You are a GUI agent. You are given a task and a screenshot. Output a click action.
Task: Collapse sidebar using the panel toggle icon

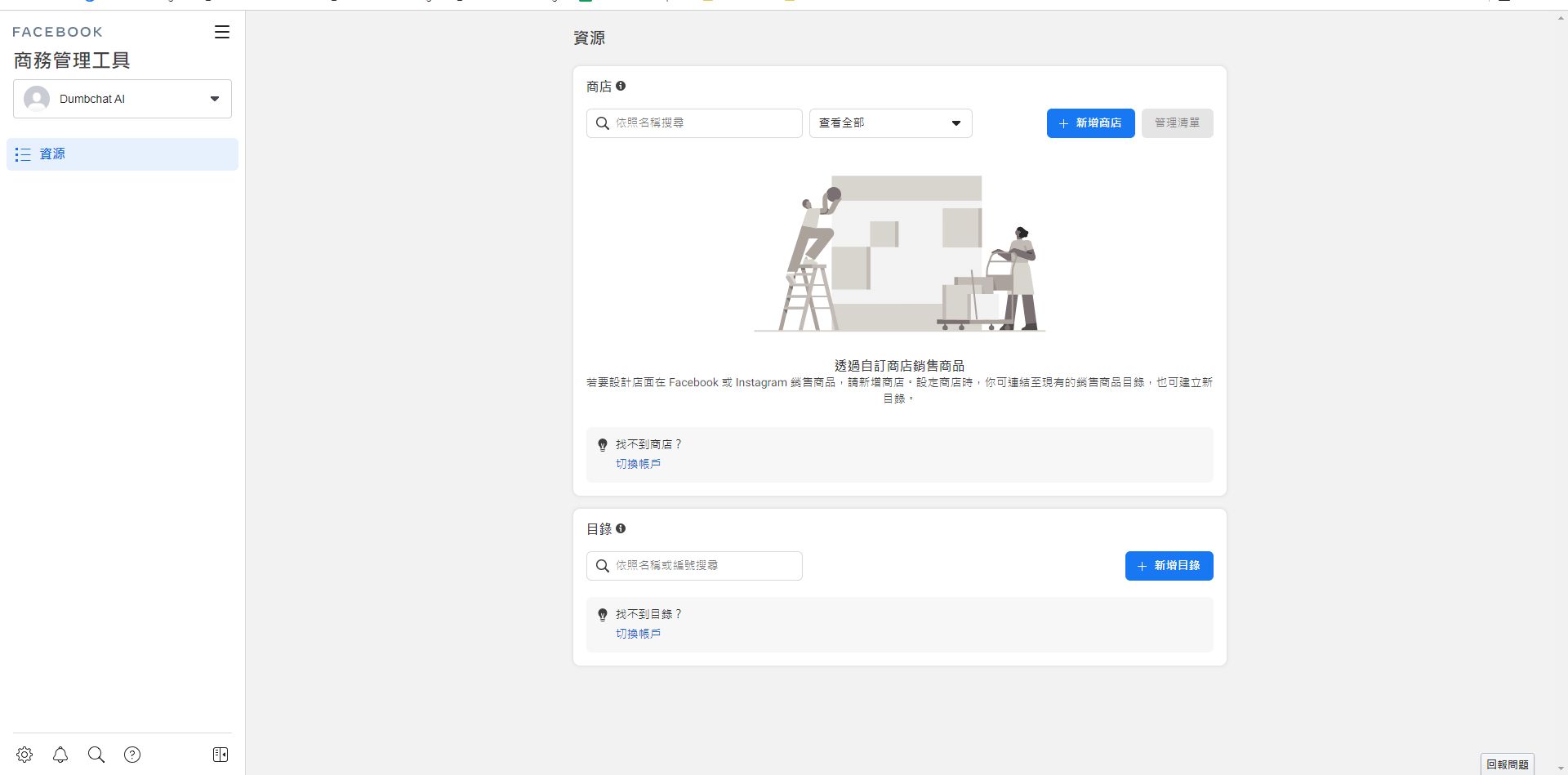click(220, 755)
